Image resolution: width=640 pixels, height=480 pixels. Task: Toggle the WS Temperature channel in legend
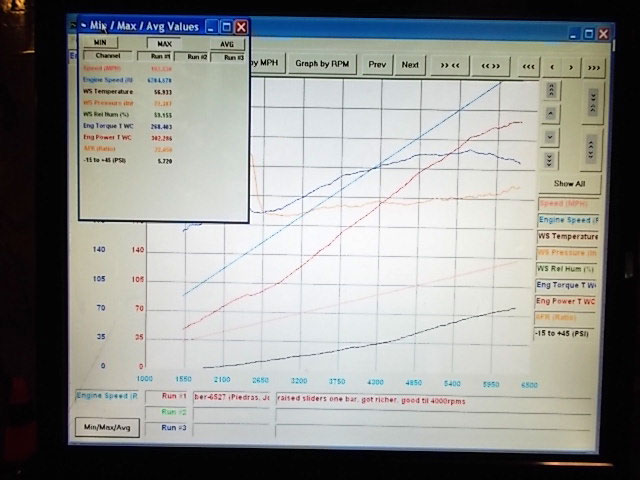coord(568,237)
